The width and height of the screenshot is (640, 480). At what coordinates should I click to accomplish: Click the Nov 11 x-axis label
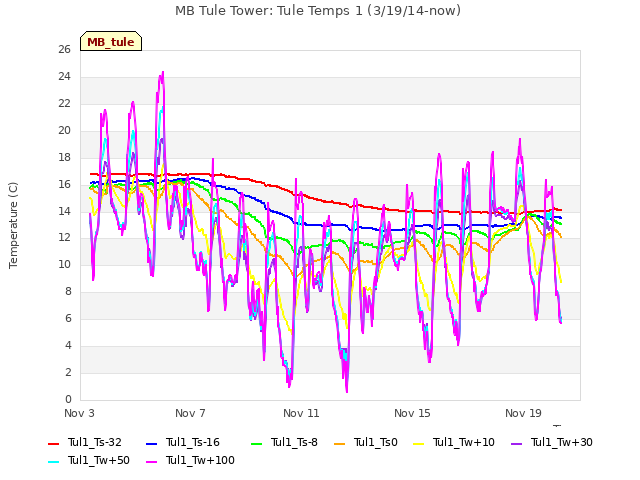tap(301, 413)
